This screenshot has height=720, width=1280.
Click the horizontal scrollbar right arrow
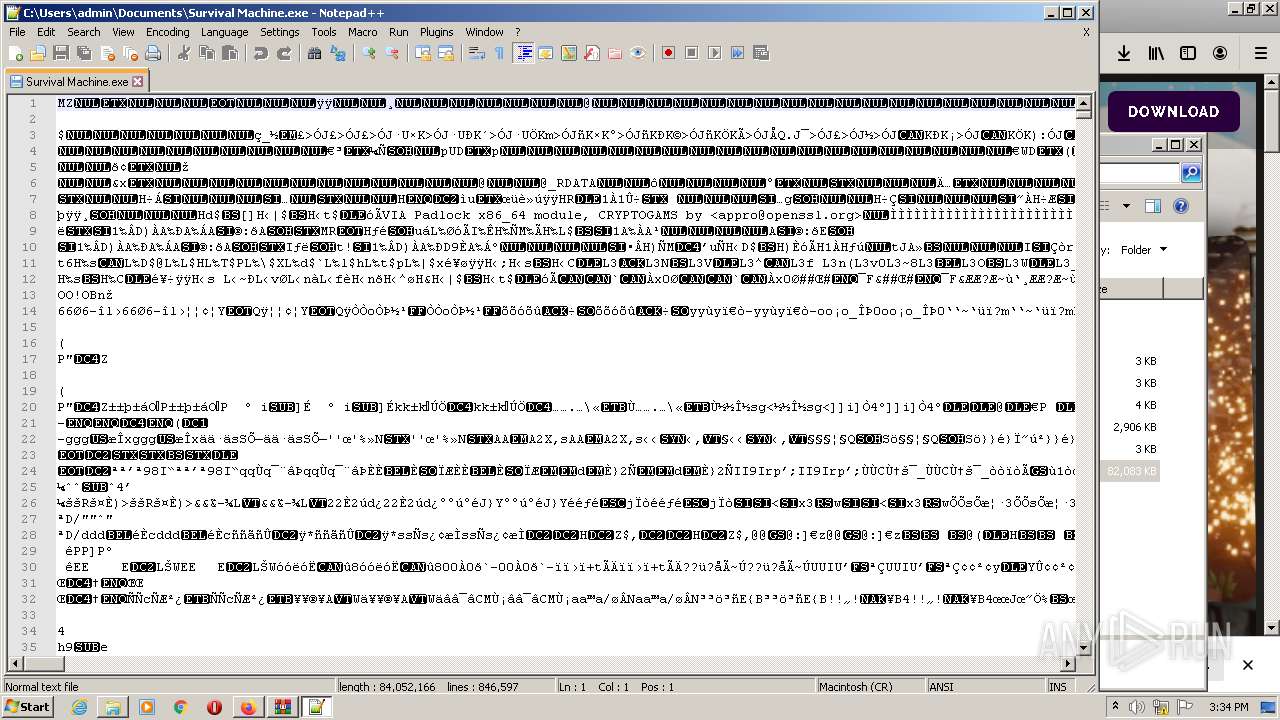click(1068, 664)
